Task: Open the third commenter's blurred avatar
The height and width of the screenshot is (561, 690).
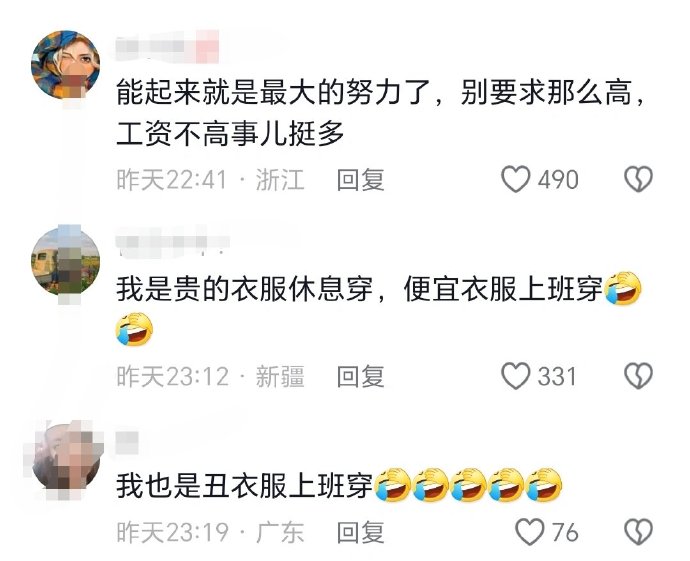Action: (x=66, y=458)
